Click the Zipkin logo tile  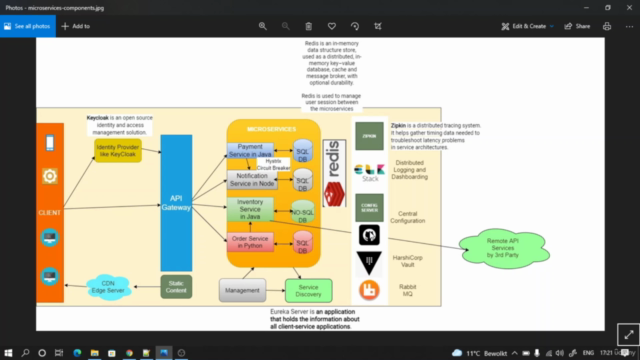369,136
